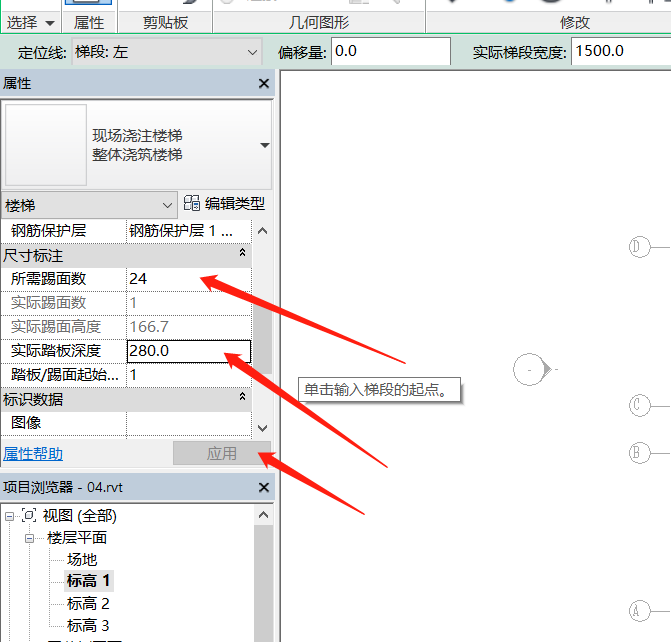Click the 所需踢面数 value field

point(188,279)
